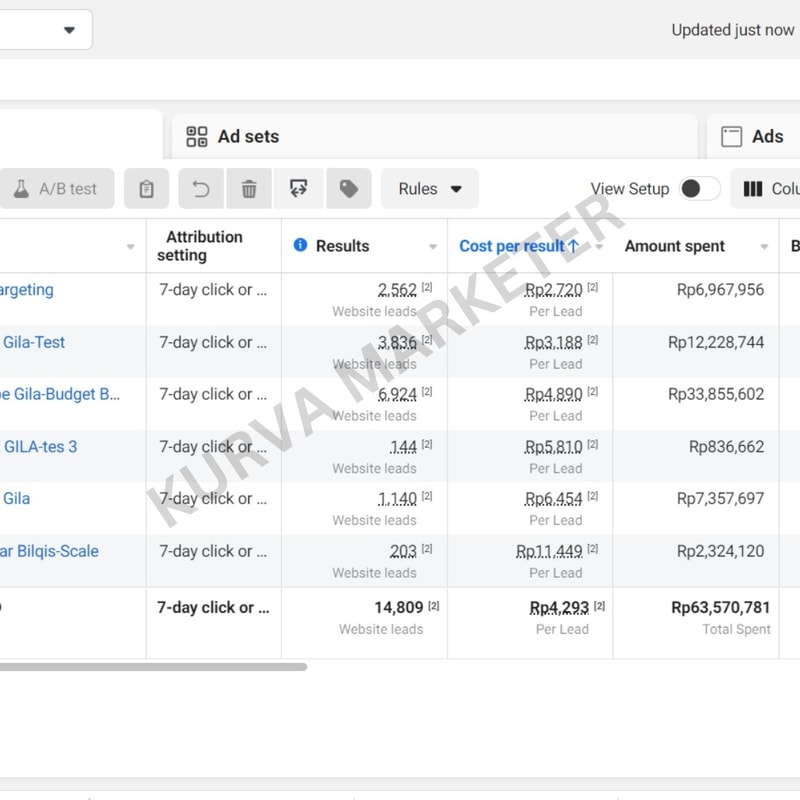The image size is (800, 800).
Task: Click the Rp4,890 cost per lead
Action: coord(554,394)
